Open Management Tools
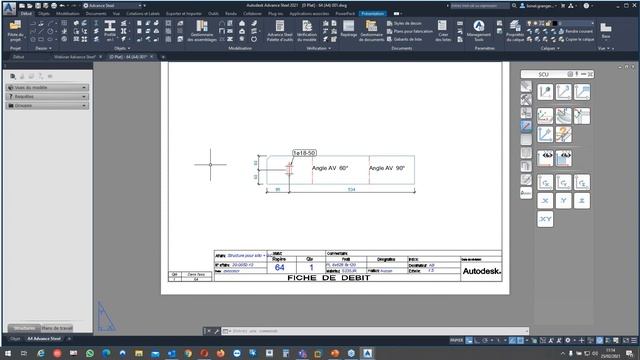640x360 pixels. click(x=478, y=31)
